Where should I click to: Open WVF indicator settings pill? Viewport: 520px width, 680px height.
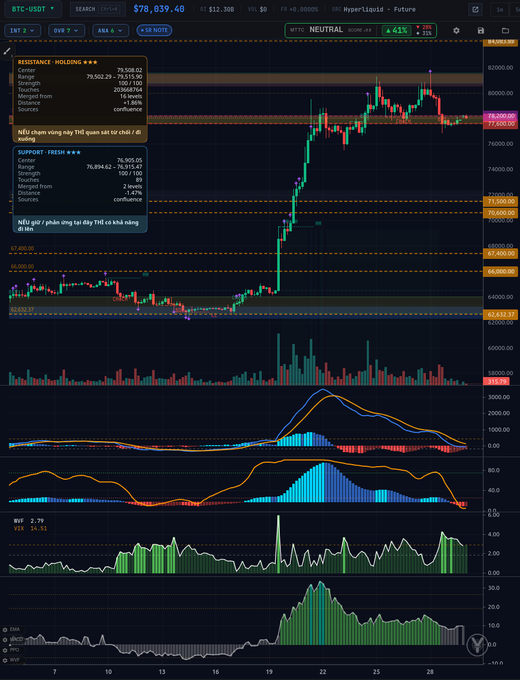click(x=12, y=660)
